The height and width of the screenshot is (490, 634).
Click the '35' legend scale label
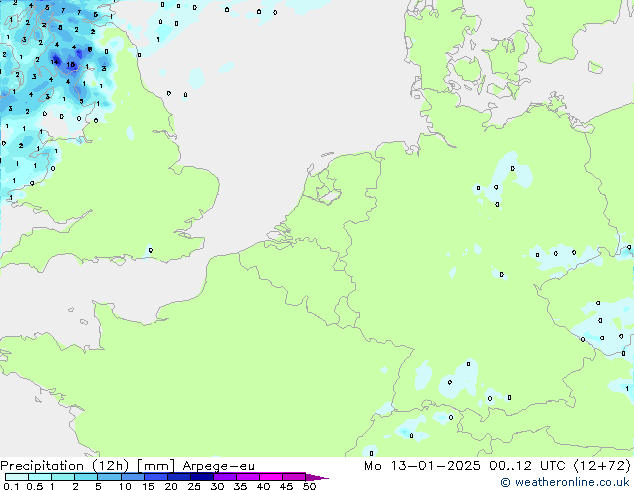(x=240, y=486)
